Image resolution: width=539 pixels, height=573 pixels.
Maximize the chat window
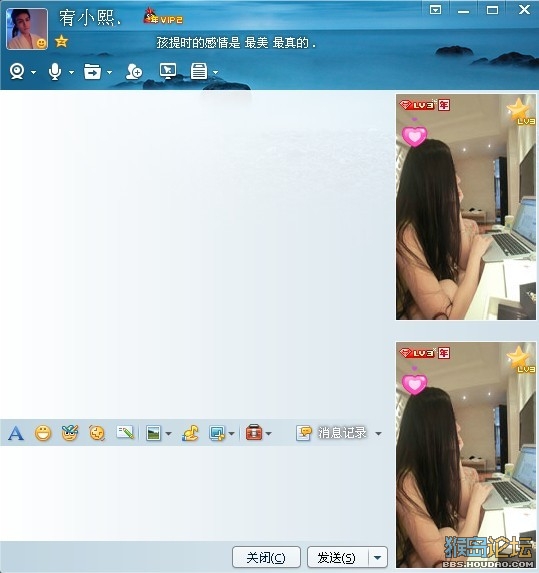click(492, 10)
